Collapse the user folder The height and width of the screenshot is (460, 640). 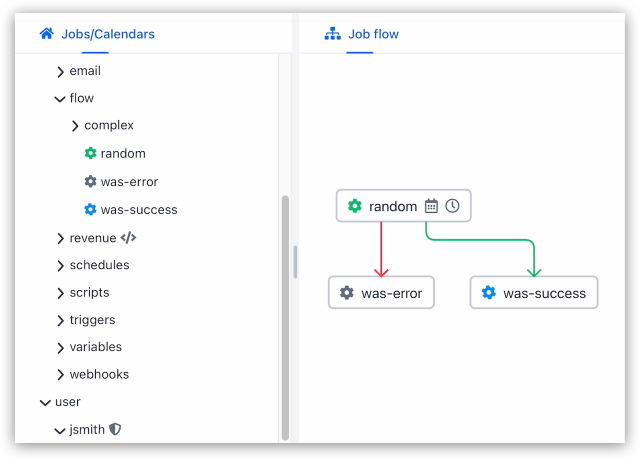pos(45,402)
